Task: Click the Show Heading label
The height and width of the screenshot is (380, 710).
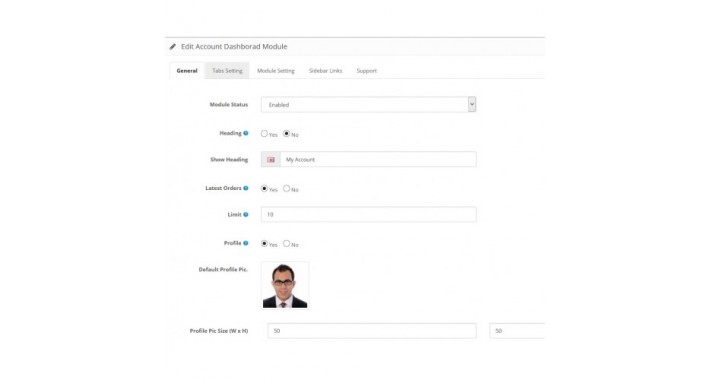Action: tap(229, 159)
